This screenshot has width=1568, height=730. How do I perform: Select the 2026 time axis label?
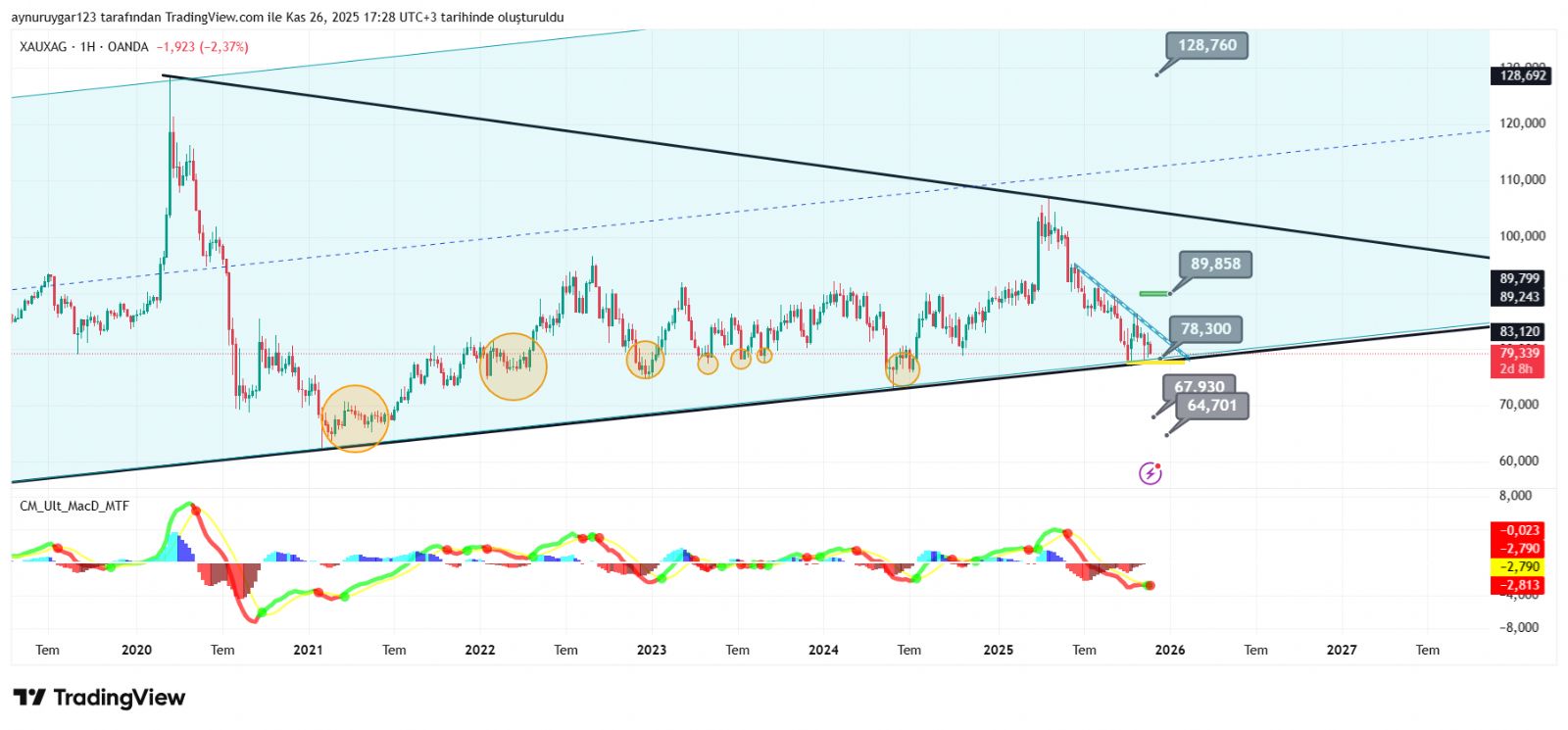[1169, 650]
